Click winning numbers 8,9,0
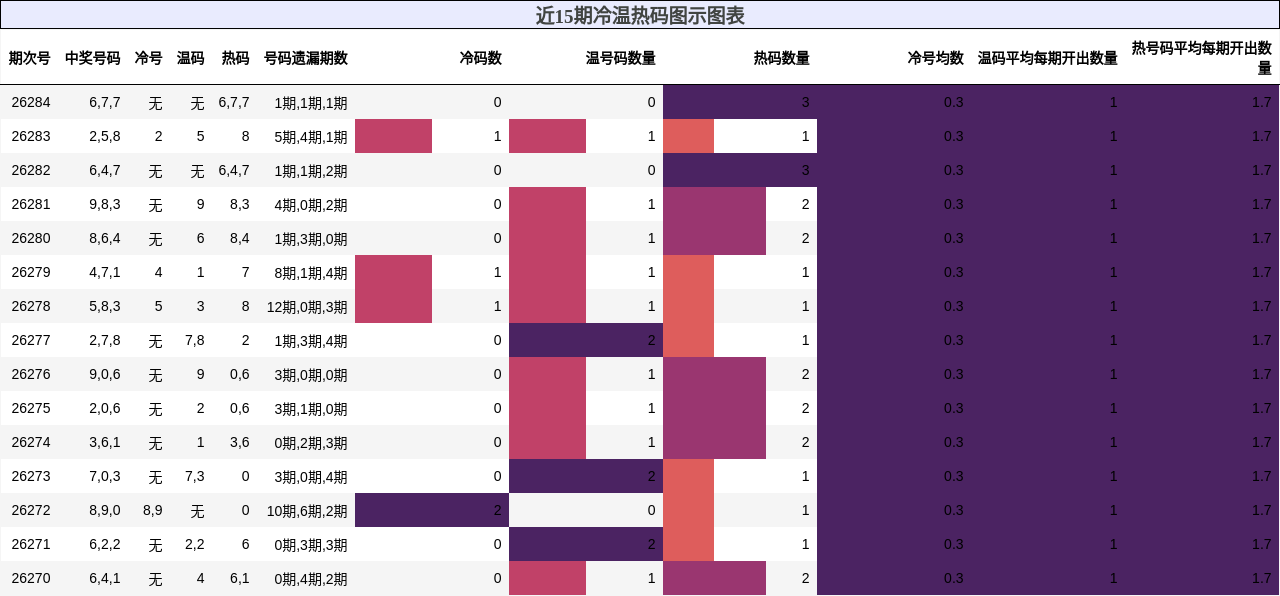 [x=105, y=510]
